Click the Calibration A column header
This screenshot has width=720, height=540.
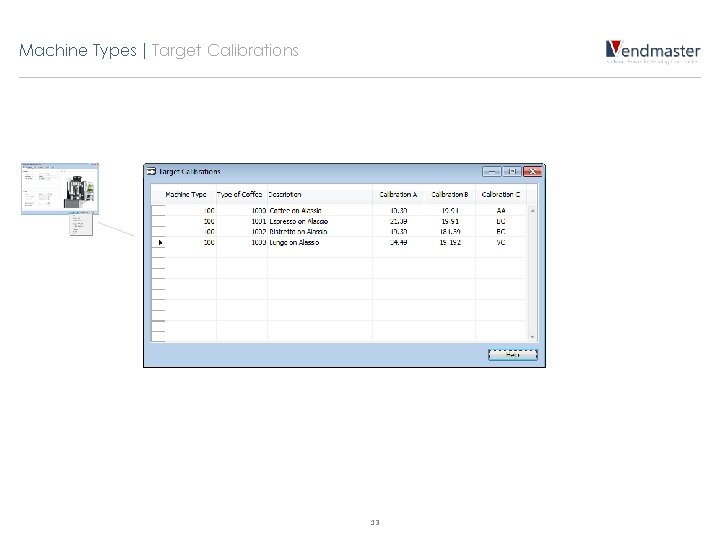[398, 194]
